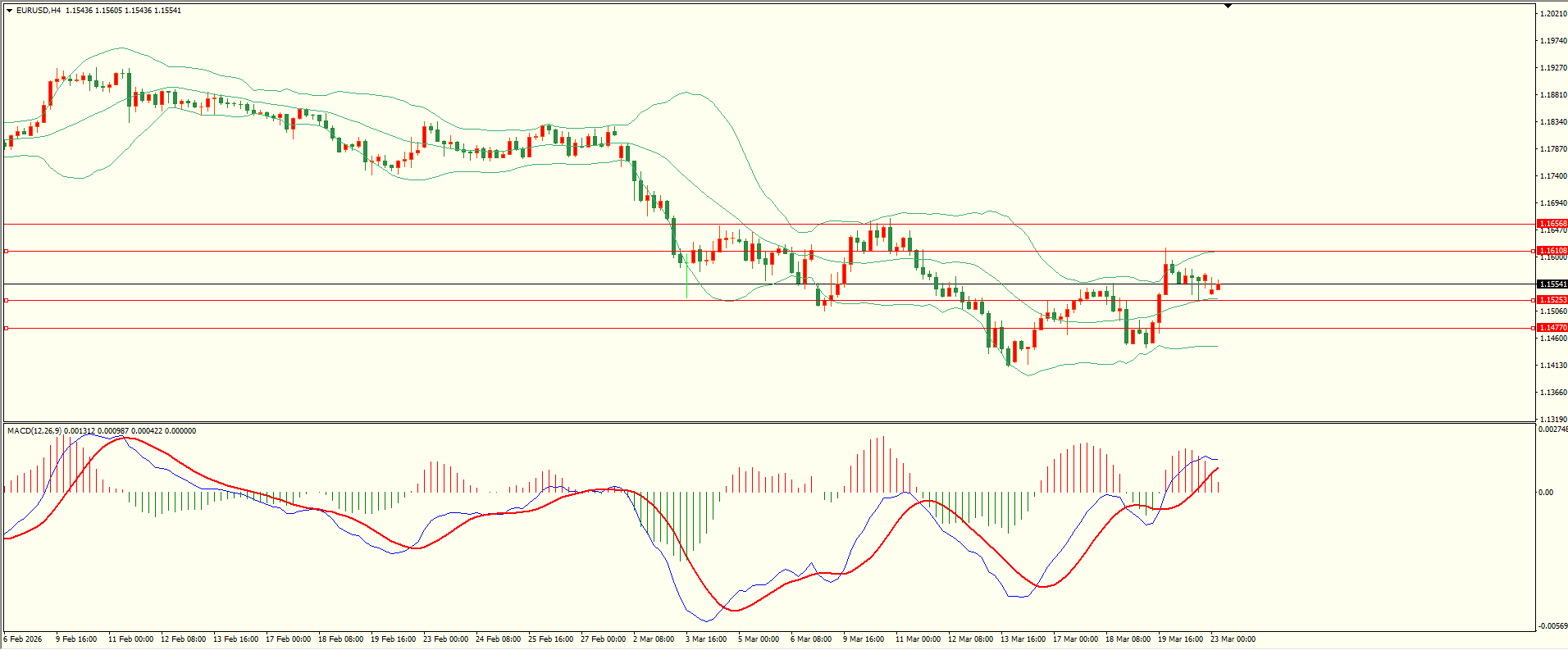The height and width of the screenshot is (650, 1568).
Task: Click the 6 Feb 2026 date label
Action: 23,639
